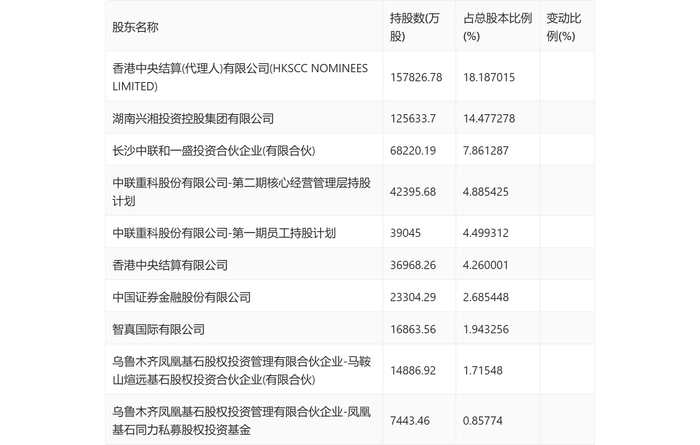Click the percentage 0.85774
The image size is (700, 445).
pos(483,420)
